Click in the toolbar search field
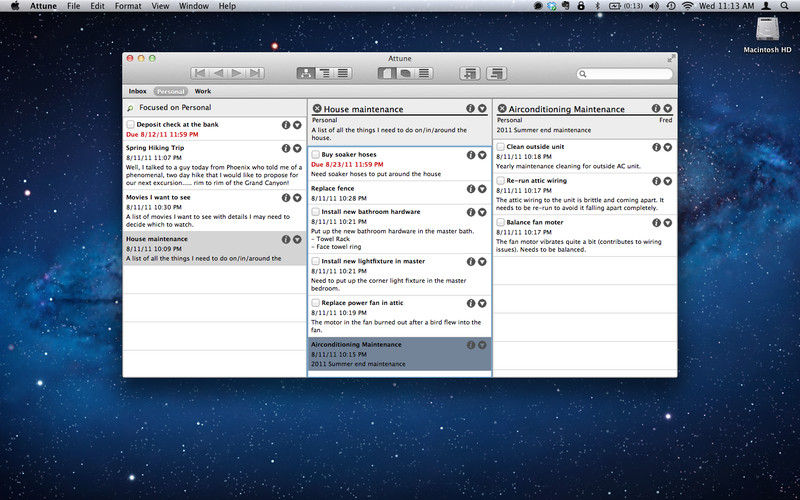 (x=624, y=74)
